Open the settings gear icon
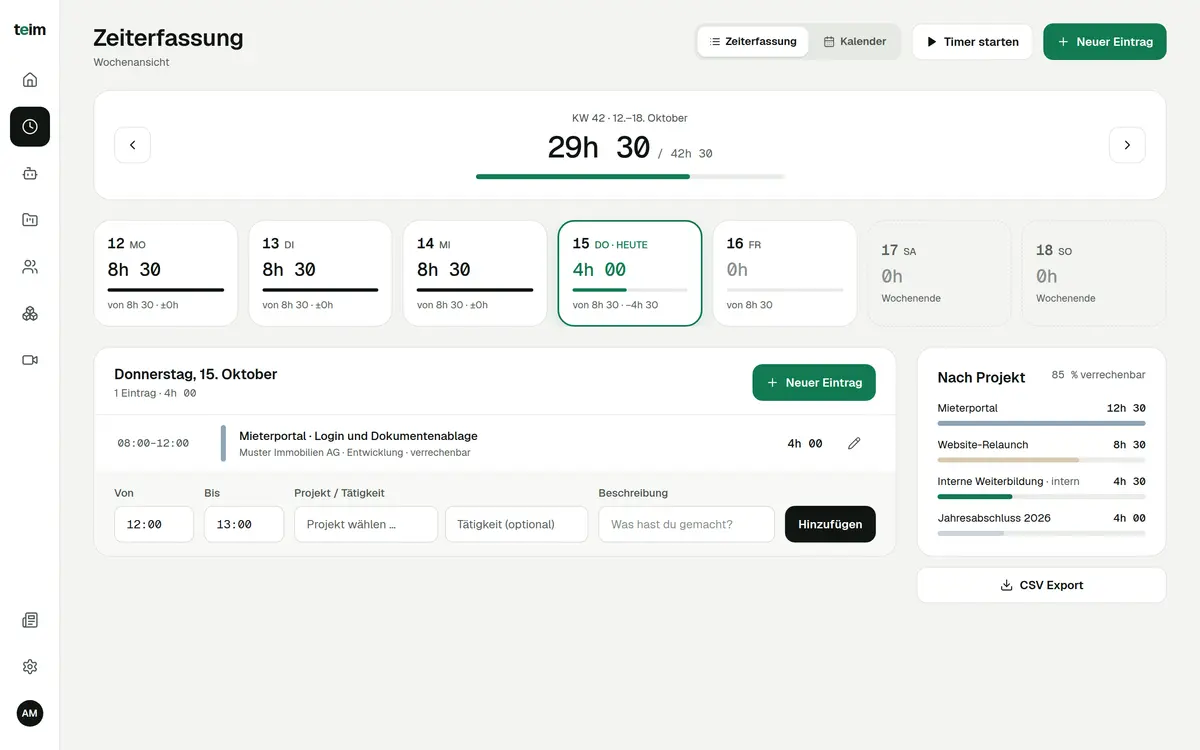1200x750 pixels. (30, 667)
